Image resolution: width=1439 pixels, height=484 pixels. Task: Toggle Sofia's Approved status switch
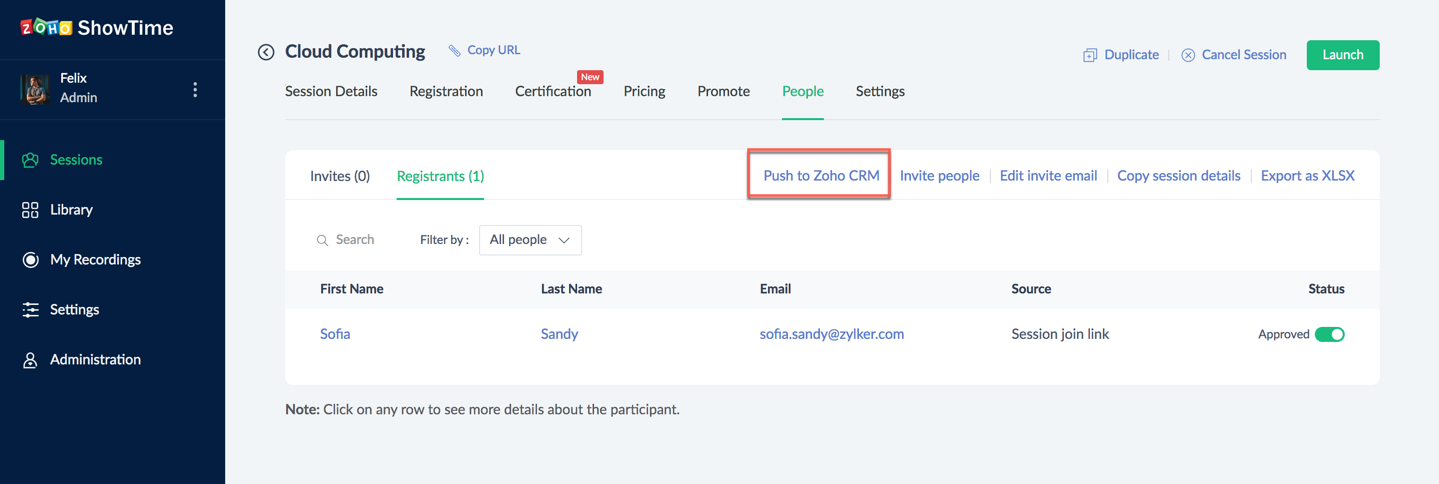click(1329, 334)
